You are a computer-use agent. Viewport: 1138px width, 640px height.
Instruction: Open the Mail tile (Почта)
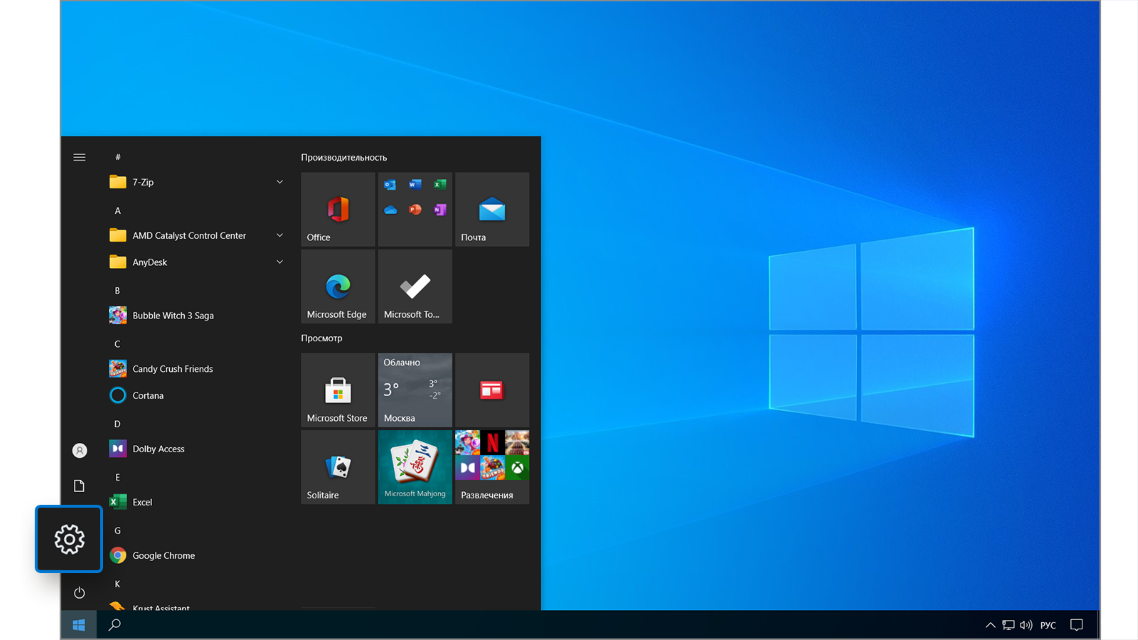(492, 209)
